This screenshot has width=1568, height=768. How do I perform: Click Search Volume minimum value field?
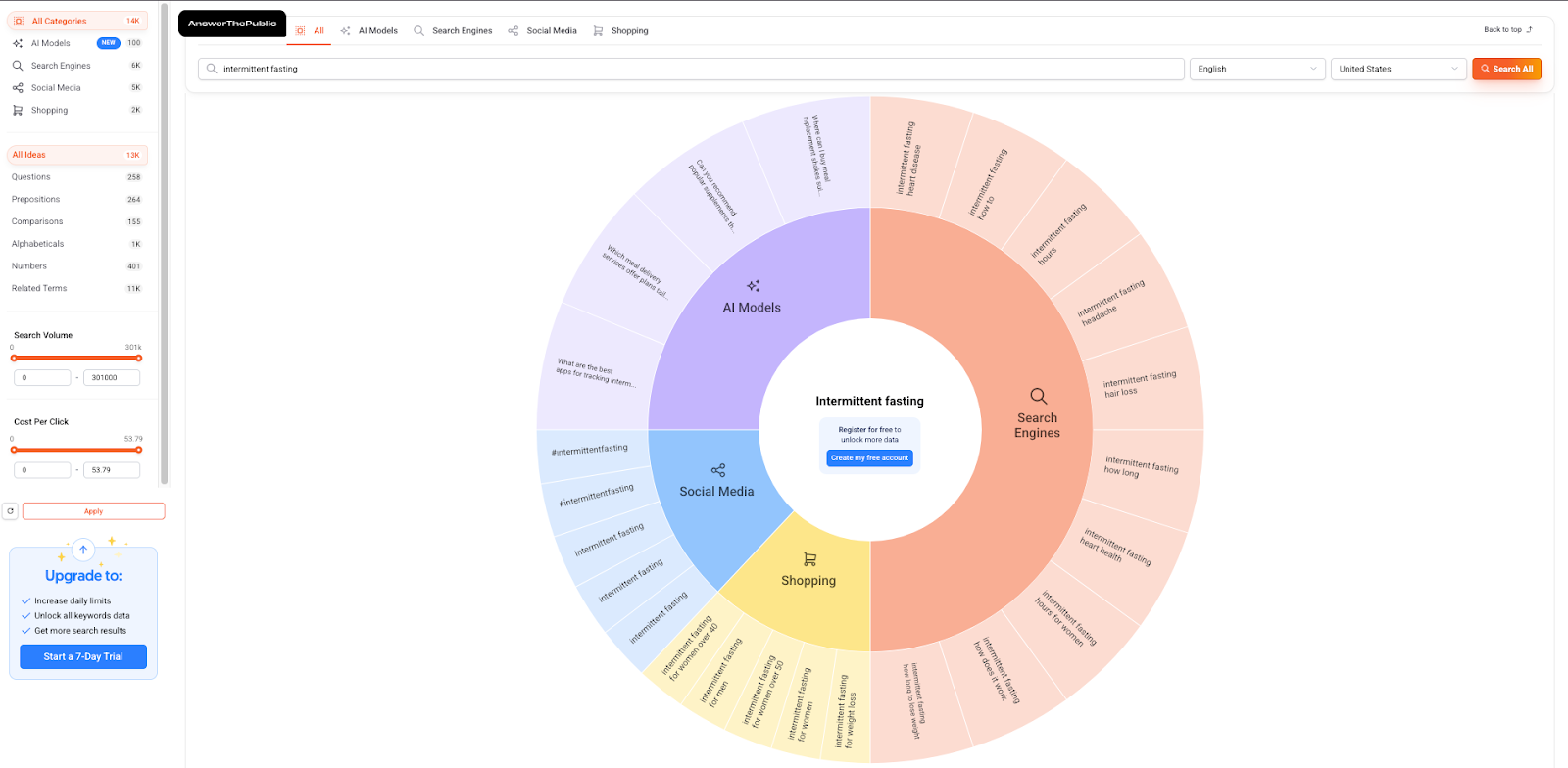tap(42, 377)
